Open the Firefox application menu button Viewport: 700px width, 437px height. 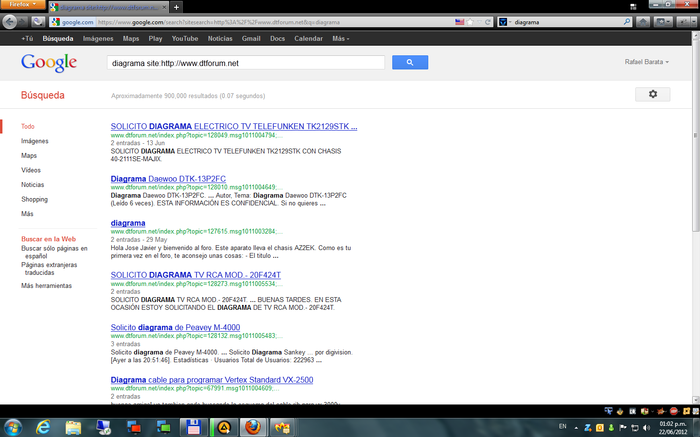tap(23, 4)
